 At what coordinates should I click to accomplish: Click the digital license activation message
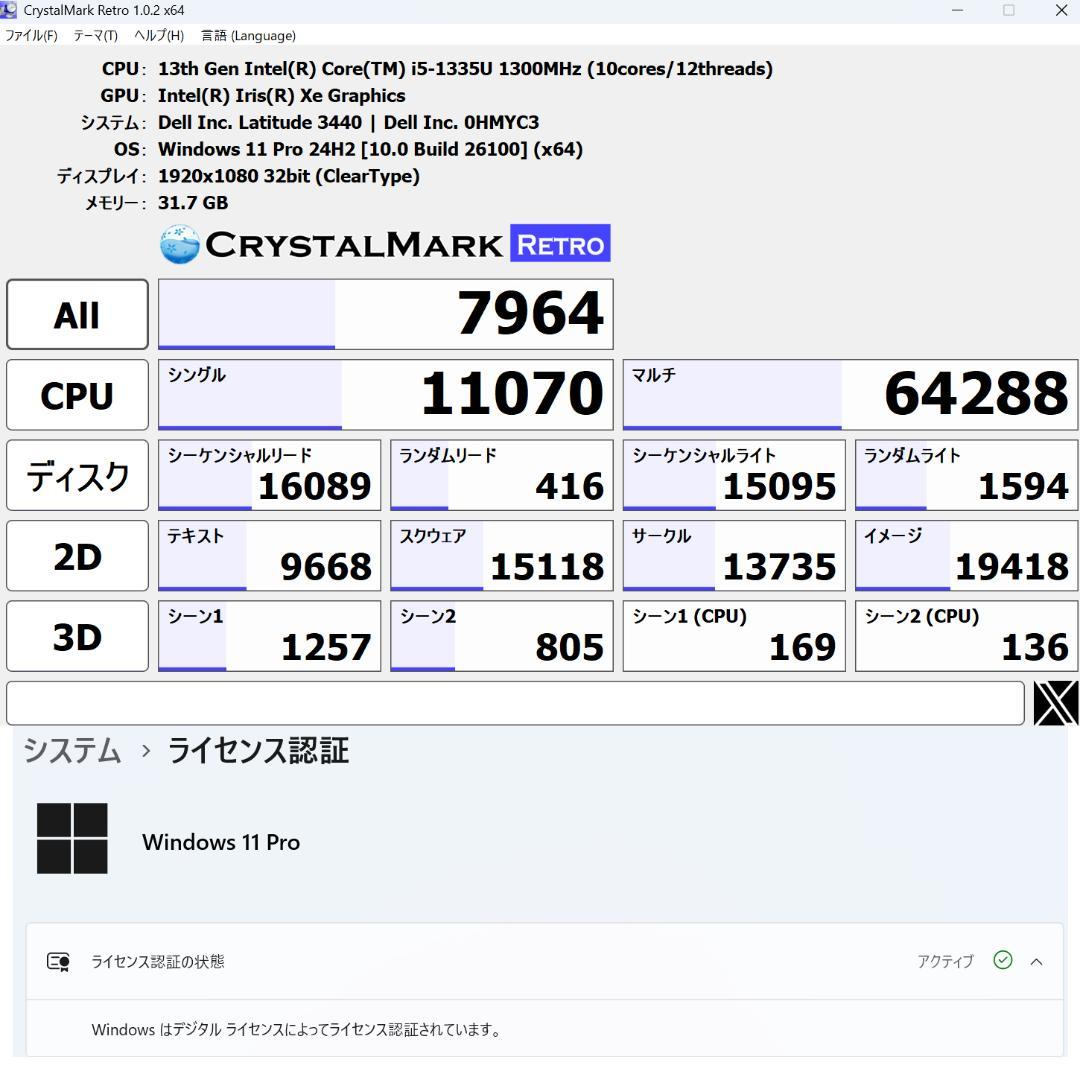[x=296, y=1030]
